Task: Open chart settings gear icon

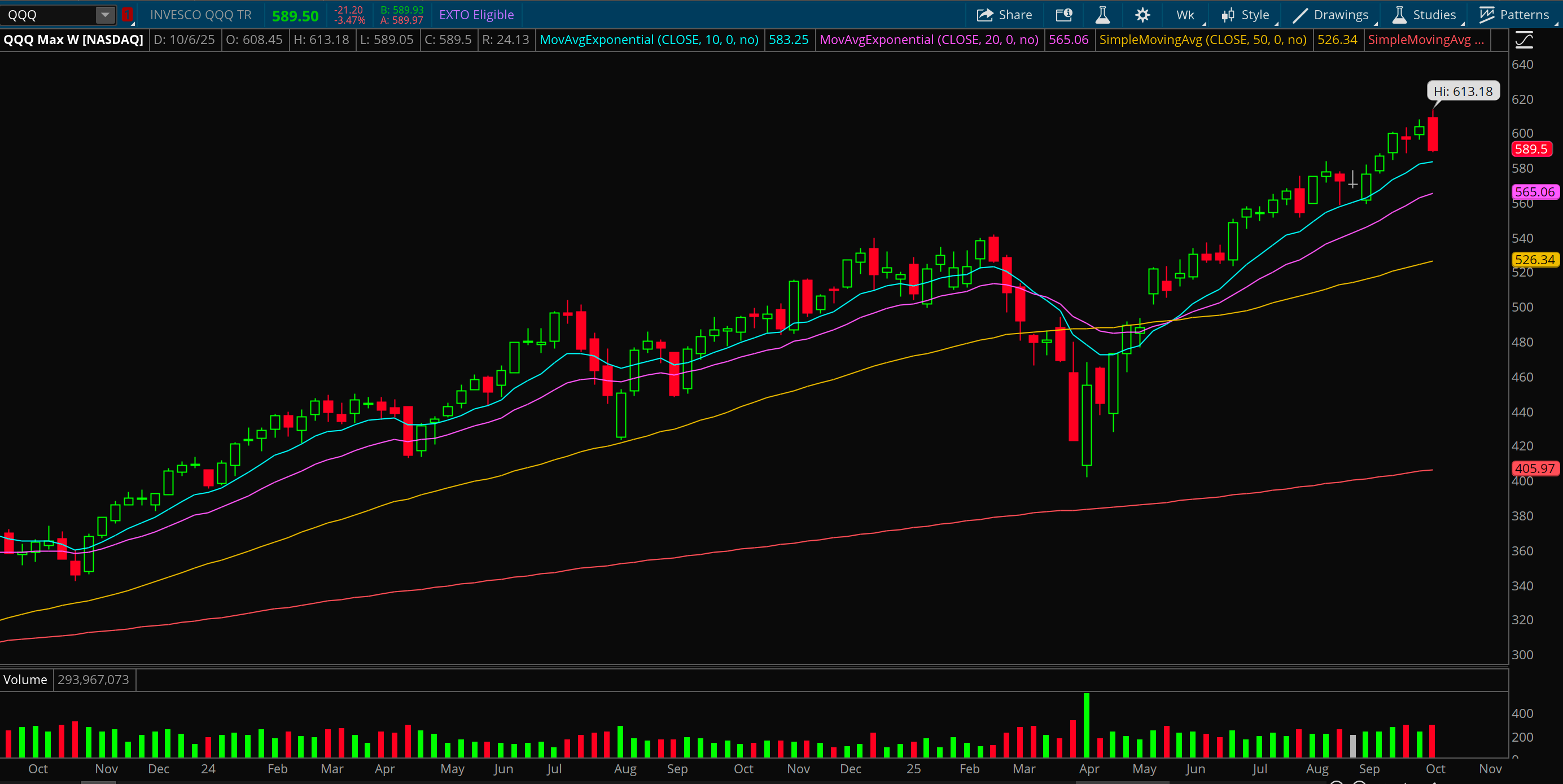Action: click(1142, 15)
